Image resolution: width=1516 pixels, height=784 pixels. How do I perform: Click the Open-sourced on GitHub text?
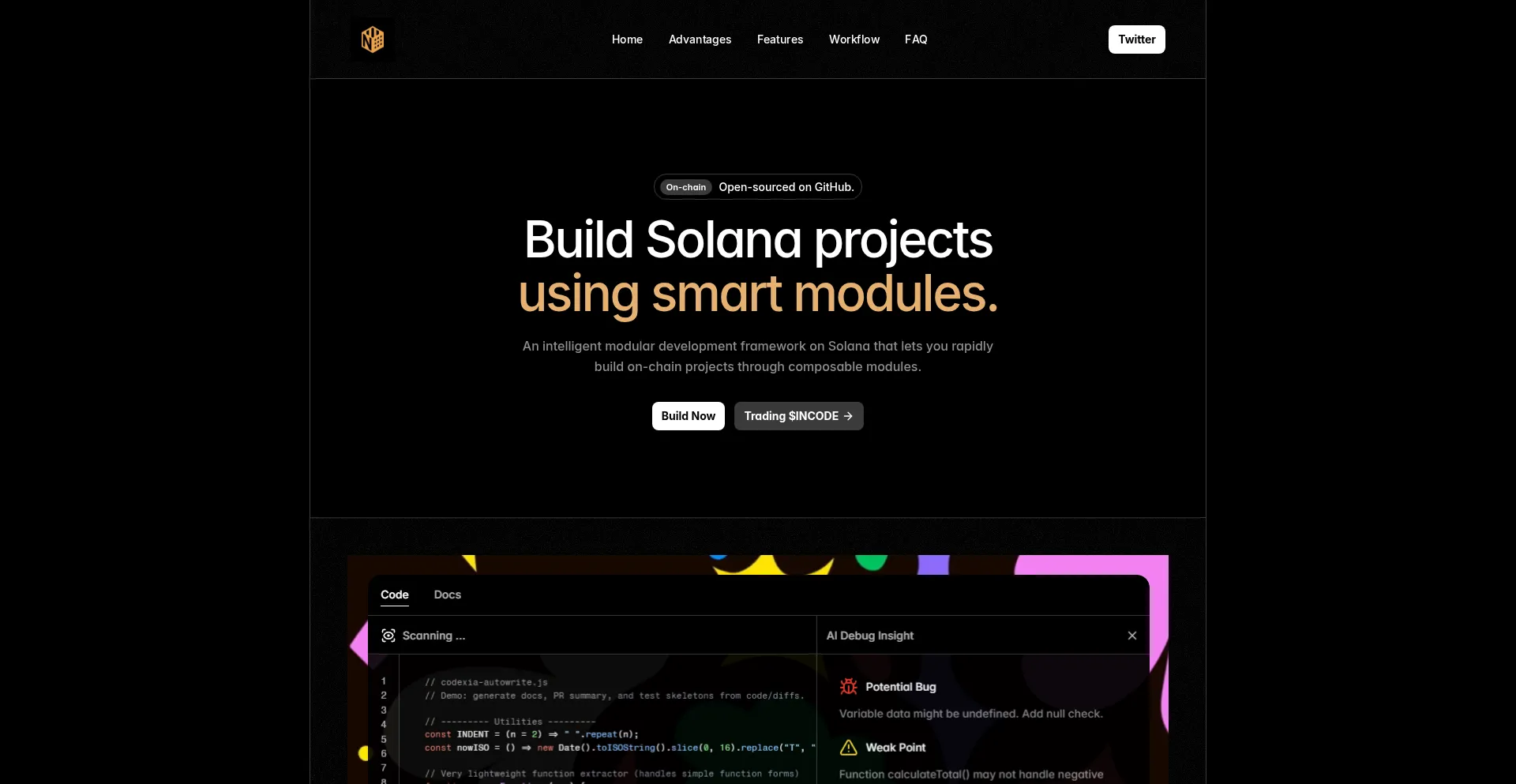click(x=786, y=187)
